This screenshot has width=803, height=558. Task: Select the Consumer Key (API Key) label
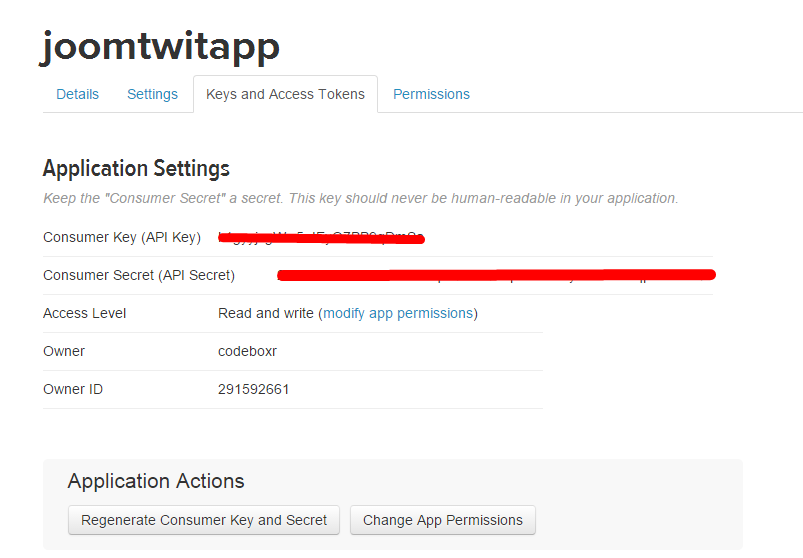click(x=122, y=238)
